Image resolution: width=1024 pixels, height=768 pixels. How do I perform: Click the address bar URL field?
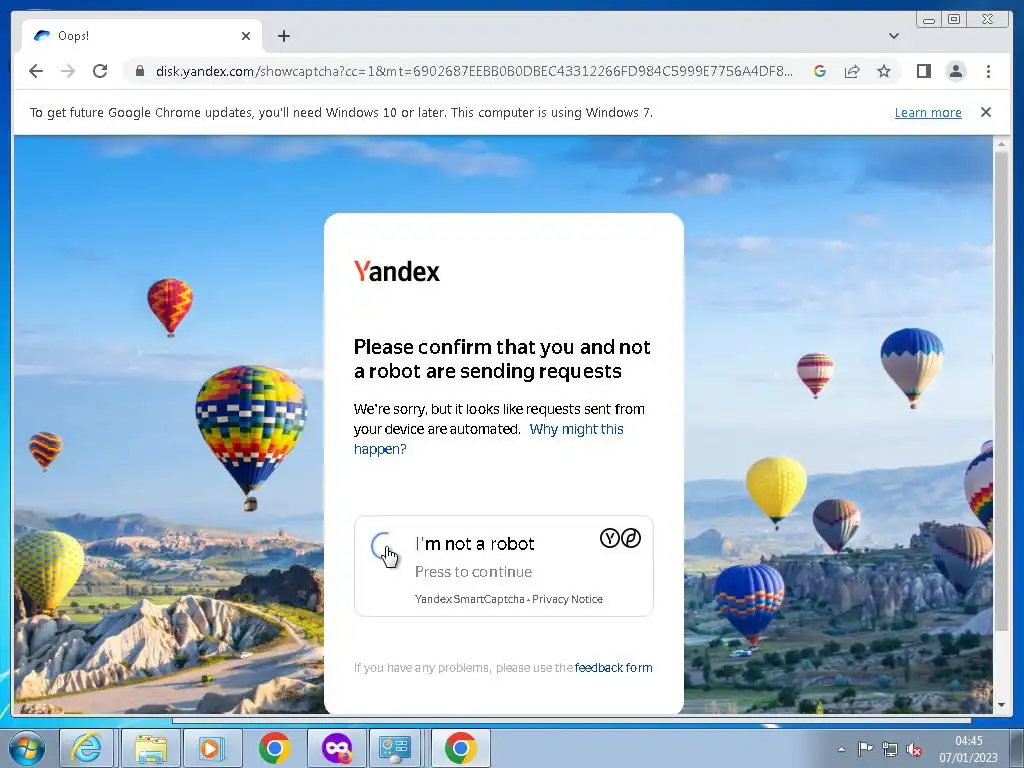click(474, 71)
